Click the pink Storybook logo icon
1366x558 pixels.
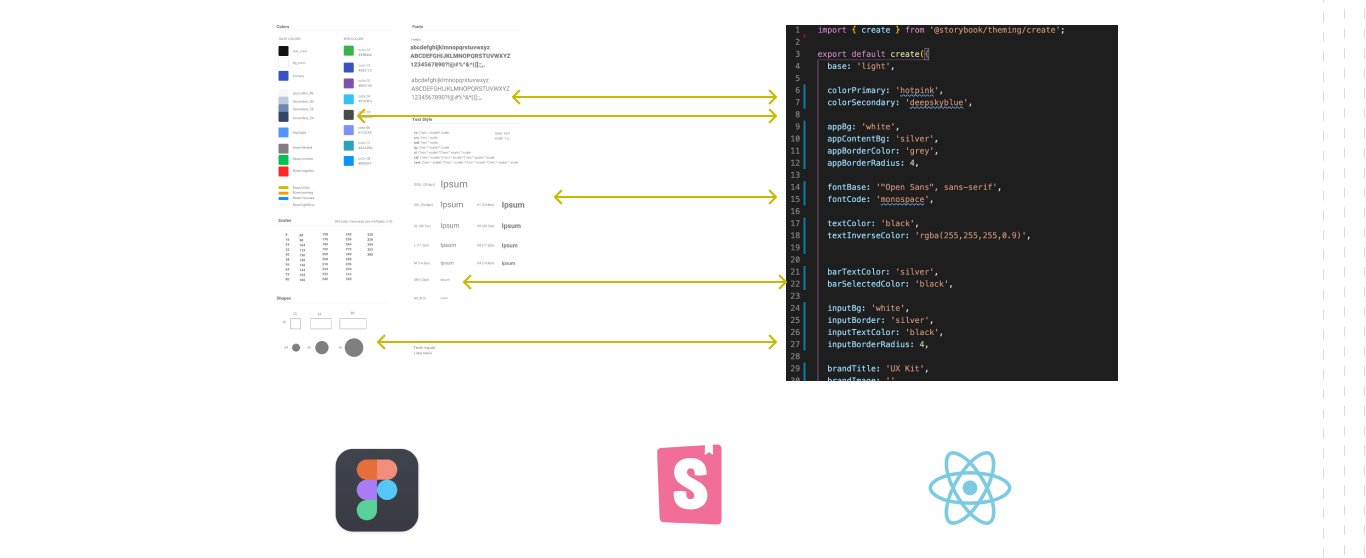pos(689,485)
